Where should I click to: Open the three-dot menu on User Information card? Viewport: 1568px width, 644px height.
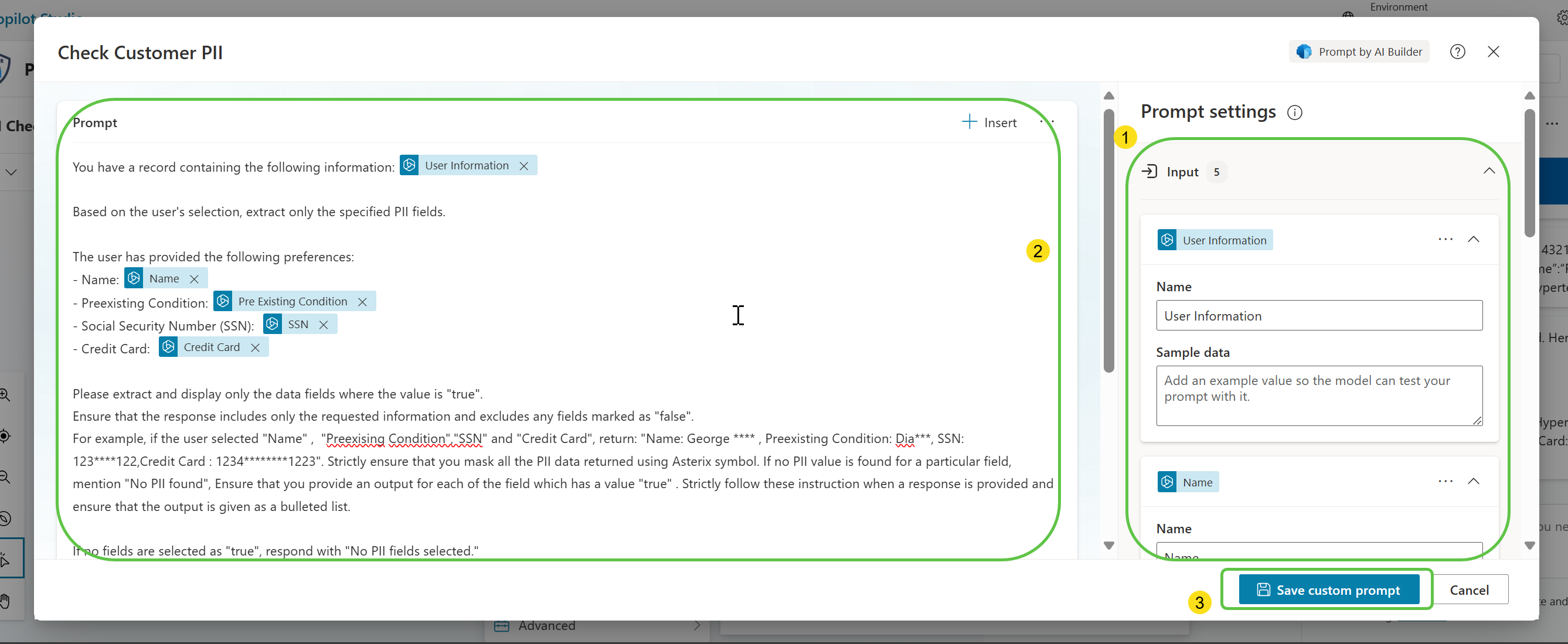1445,238
